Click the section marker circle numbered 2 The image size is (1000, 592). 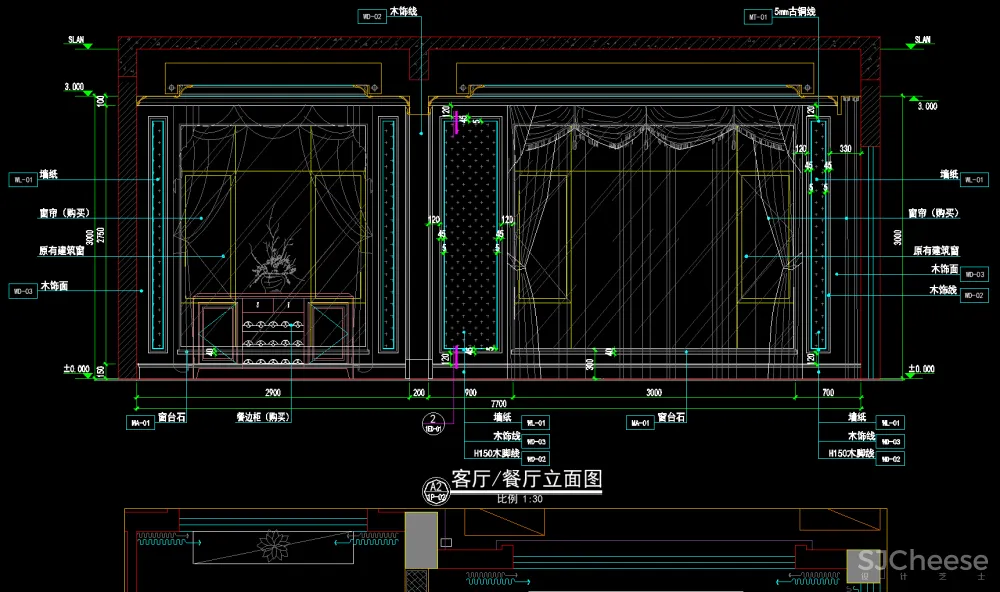(x=433, y=423)
